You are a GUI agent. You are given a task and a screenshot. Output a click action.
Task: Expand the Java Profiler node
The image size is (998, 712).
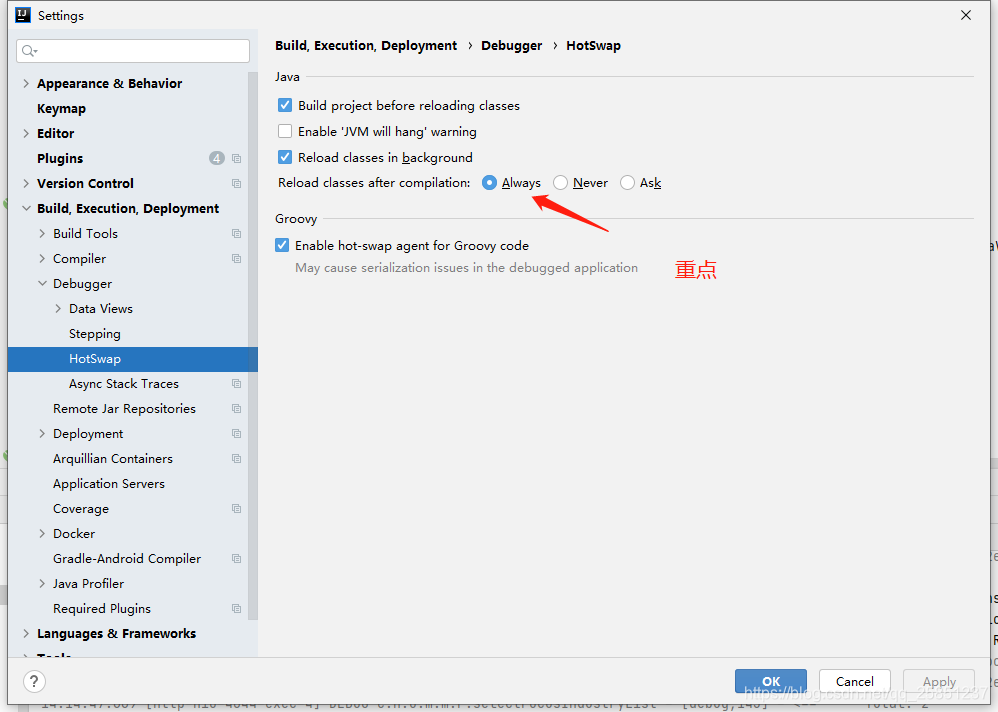coord(42,583)
